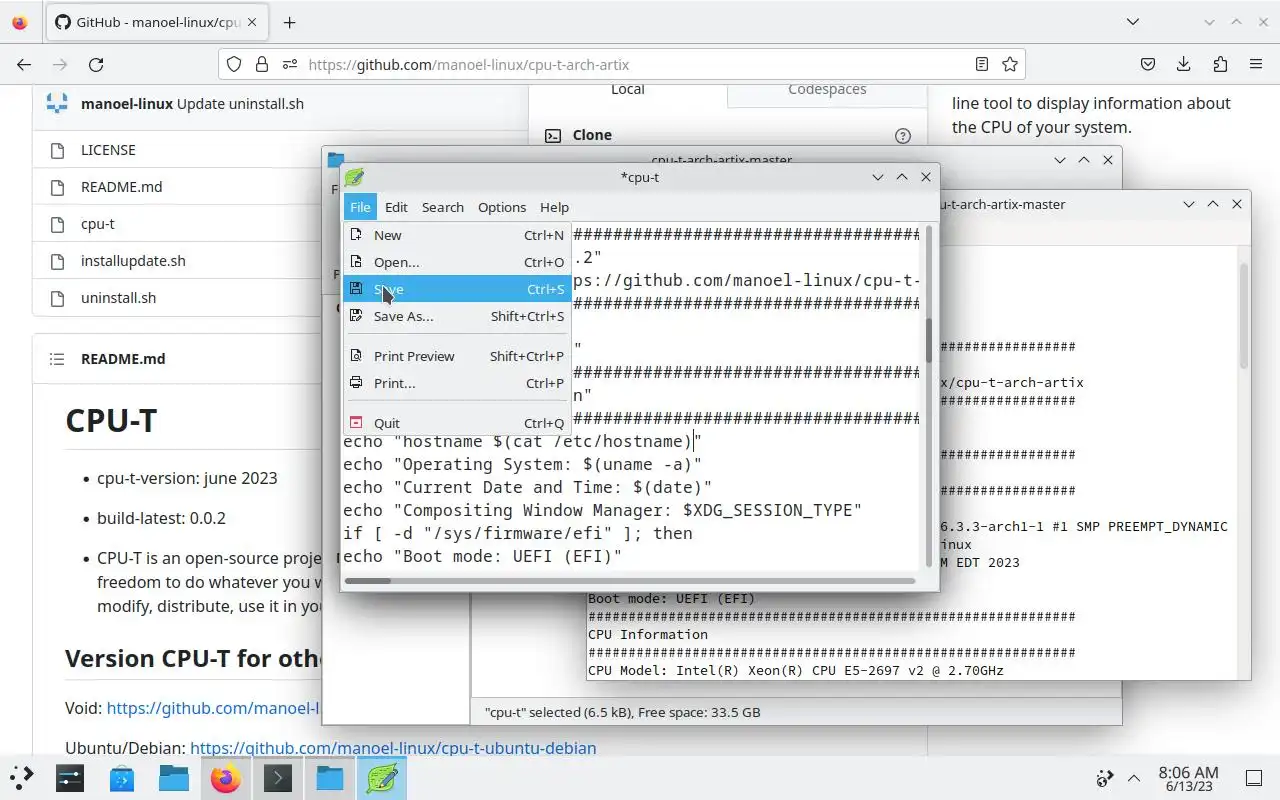Open a new browser tab
Image resolution: width=1280 pixels, height=800 pixels.
click(x=289, y=22)
